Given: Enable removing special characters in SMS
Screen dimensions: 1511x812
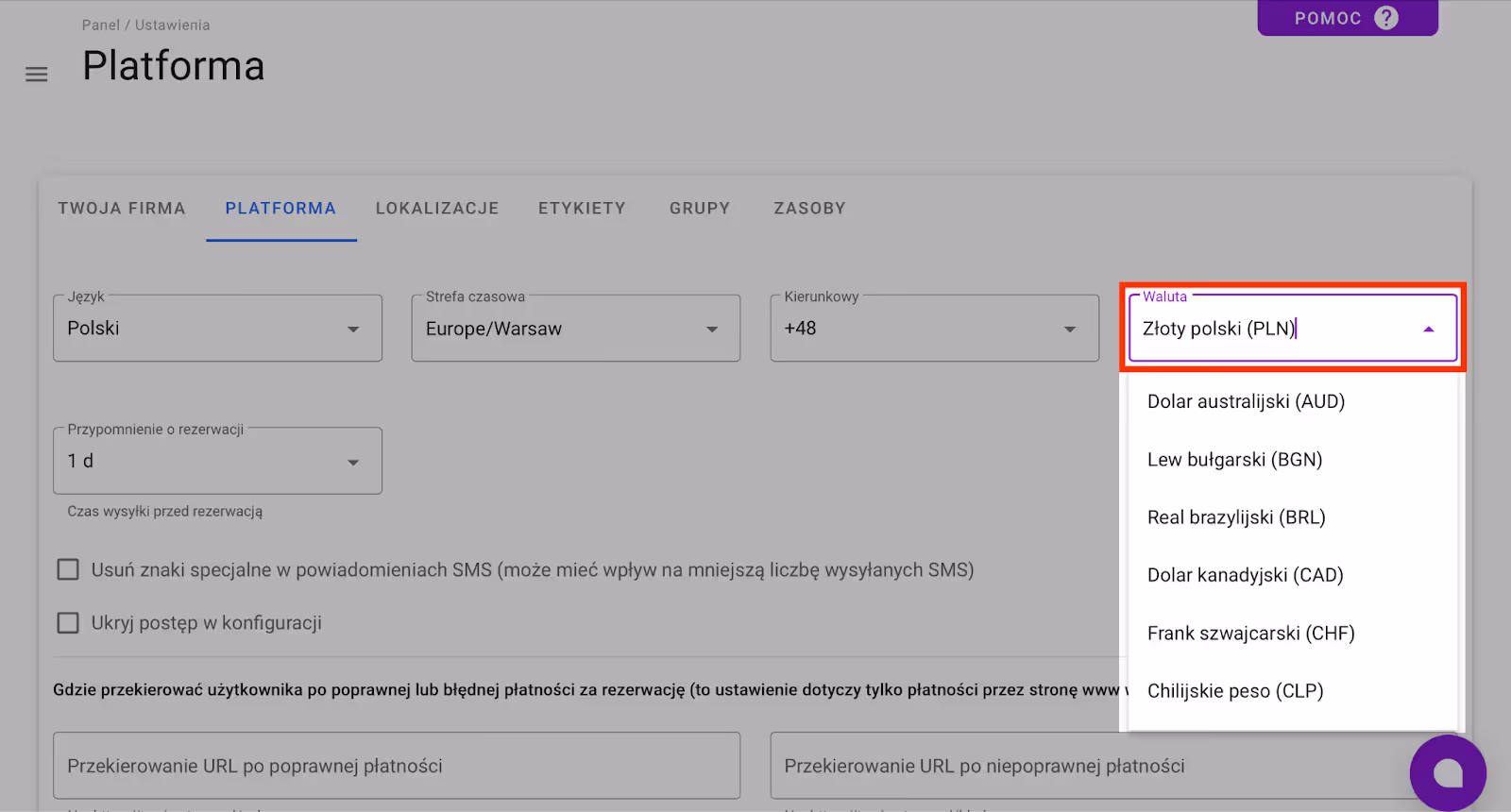Looking at the screenshot, I should [x=68, y=569].
